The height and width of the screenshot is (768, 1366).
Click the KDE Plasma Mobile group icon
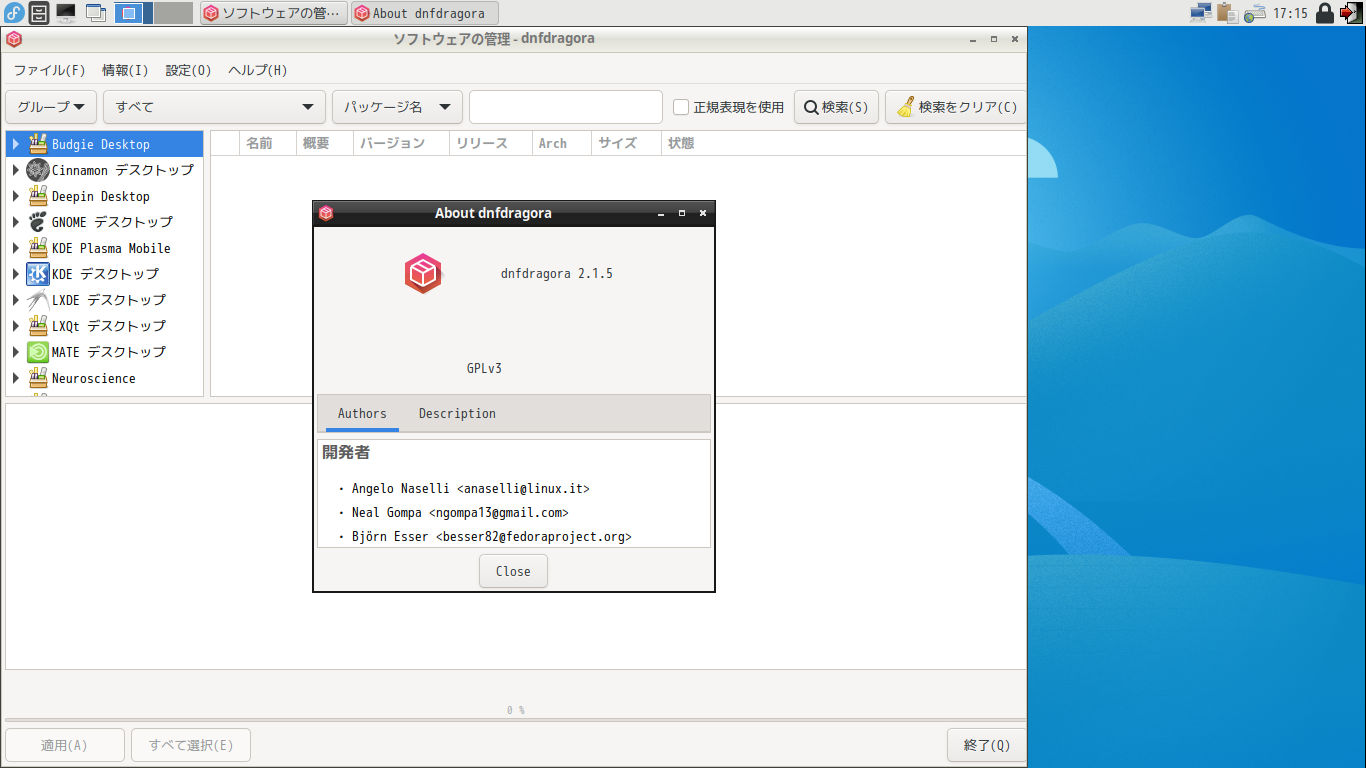tap(38, 248)
